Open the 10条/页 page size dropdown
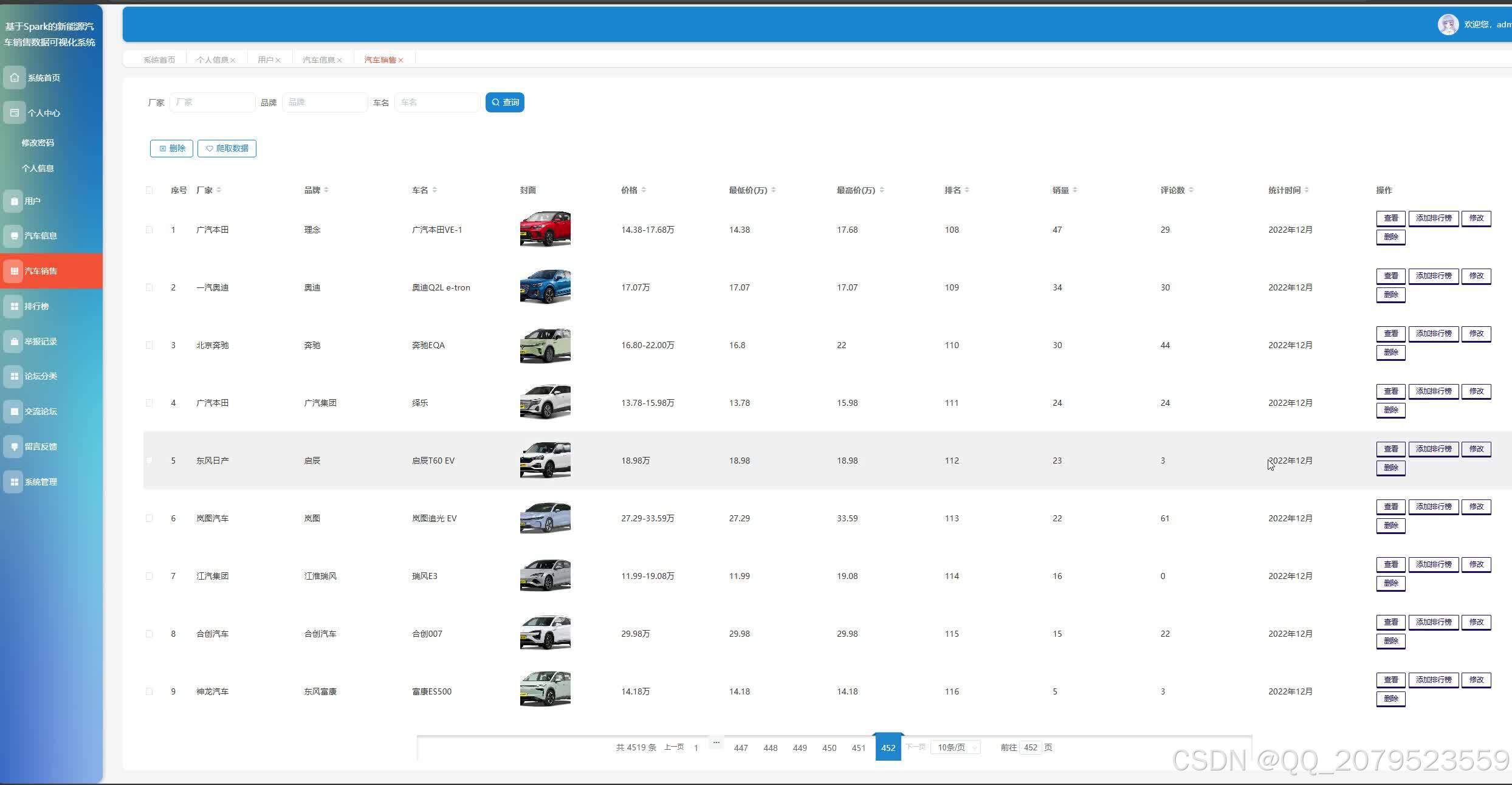This screenshot has width=1512, height=785. coord(955,747)
